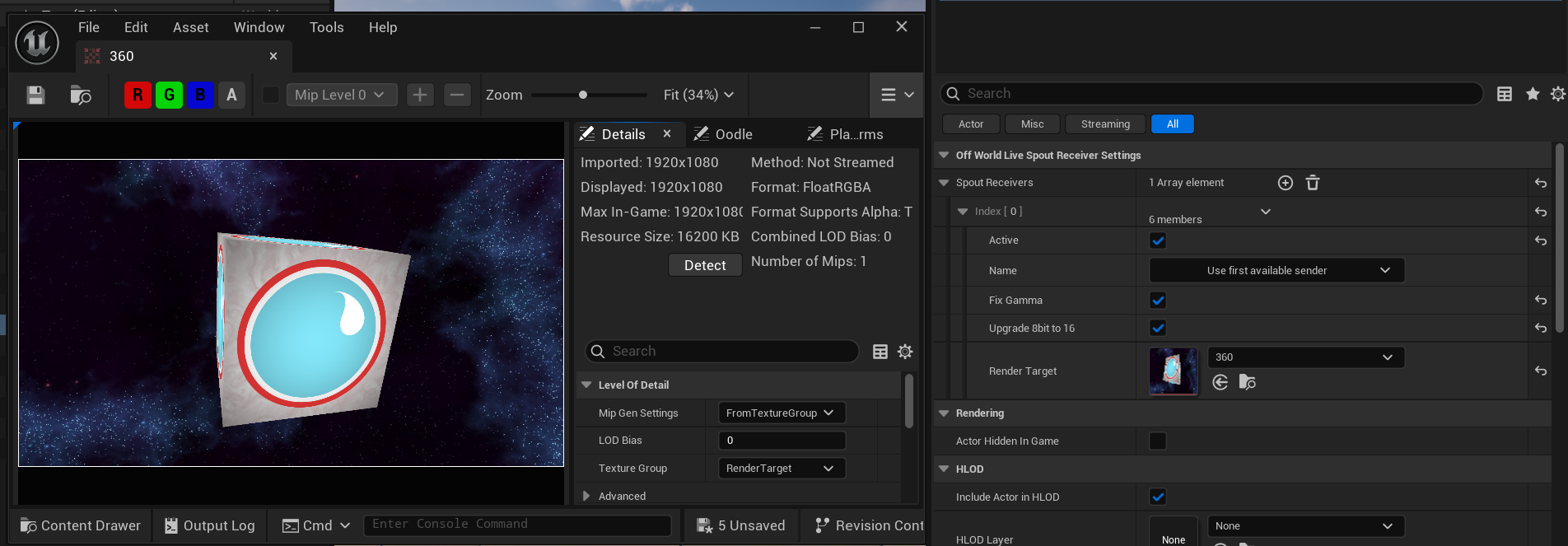Open the 6 members element dropdown arrow

point(1266,212)
